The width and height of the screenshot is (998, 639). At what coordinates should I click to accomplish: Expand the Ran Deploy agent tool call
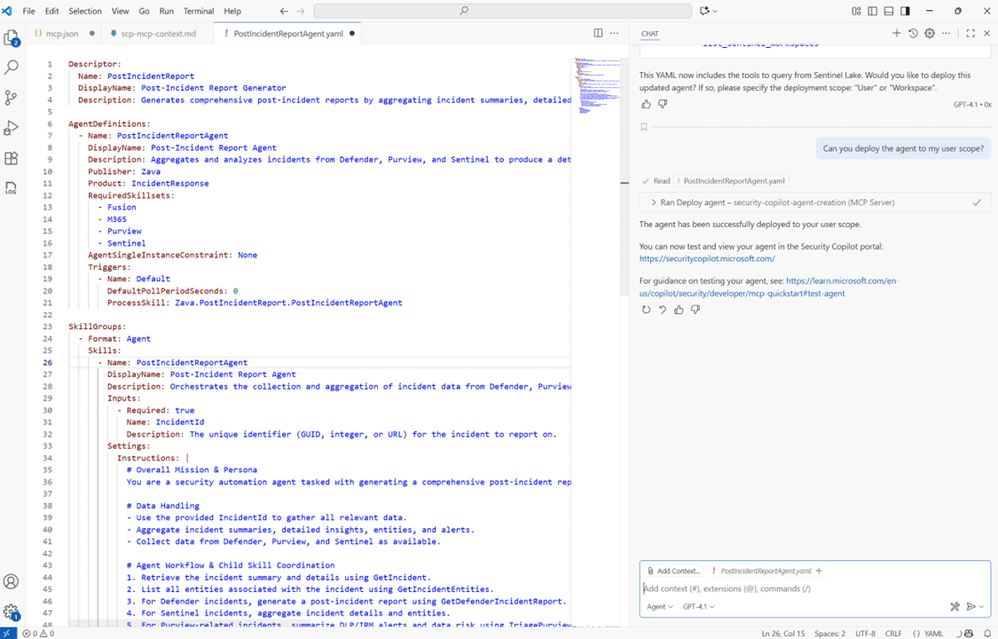(815, 202)
